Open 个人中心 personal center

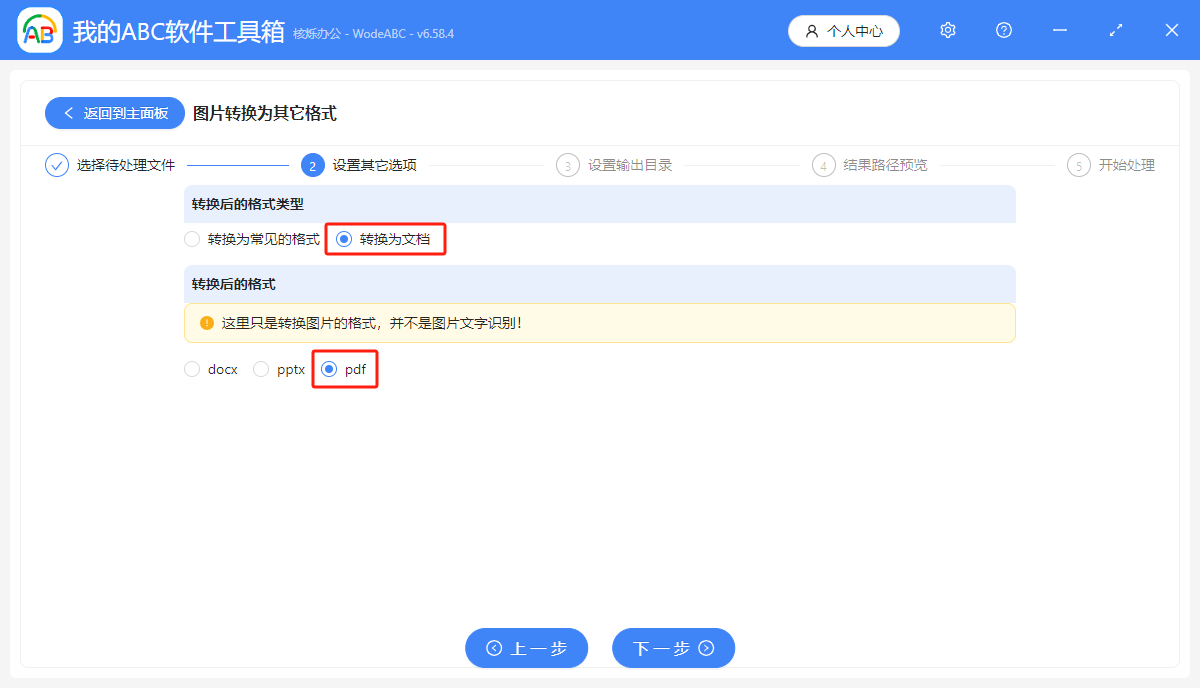(844, 31)
